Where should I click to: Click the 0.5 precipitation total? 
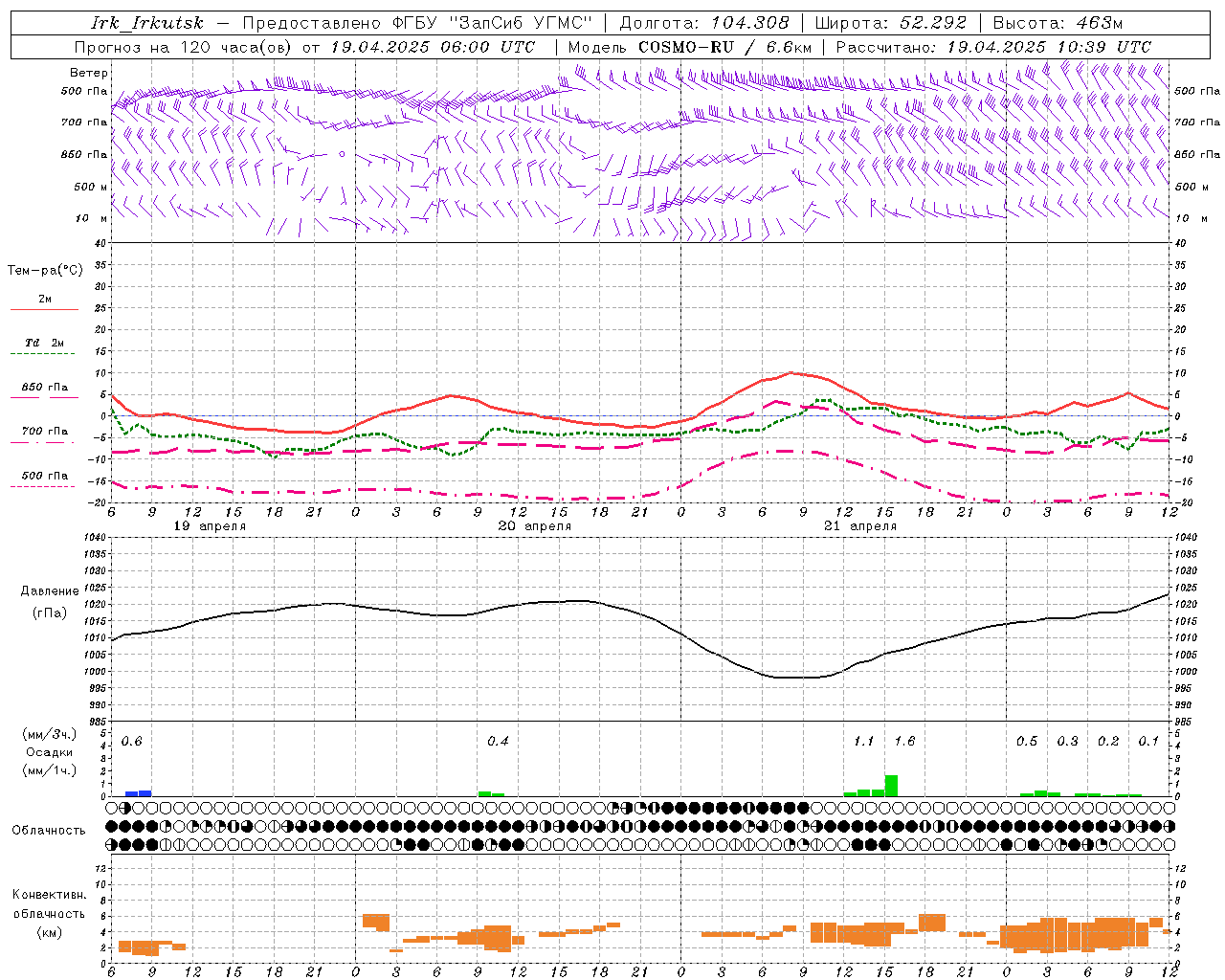coord(1026,742)
